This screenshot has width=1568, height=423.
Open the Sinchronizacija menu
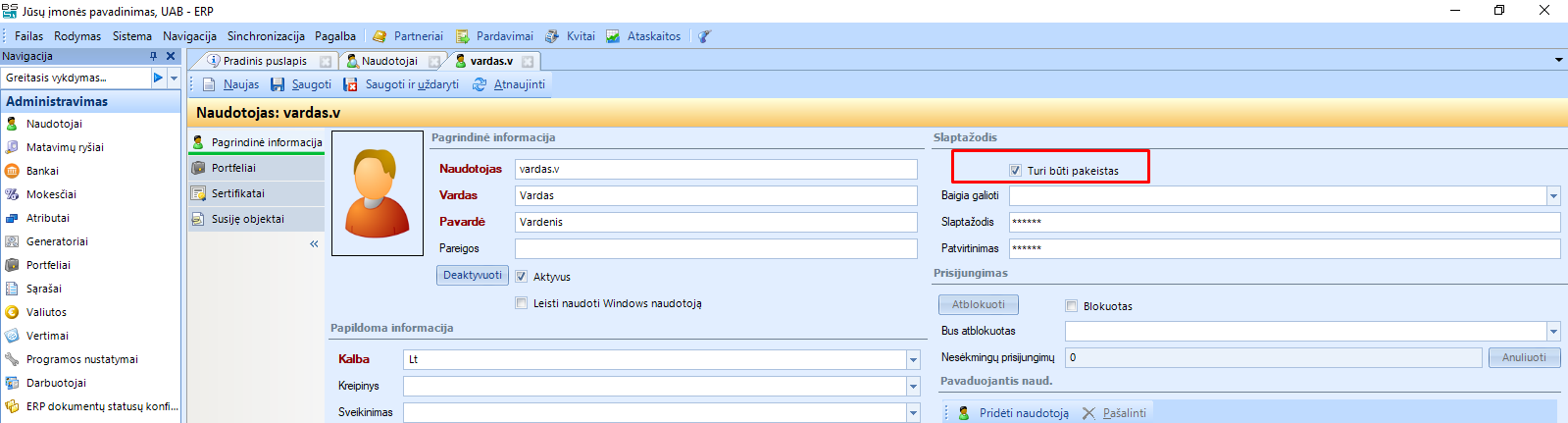266,36
